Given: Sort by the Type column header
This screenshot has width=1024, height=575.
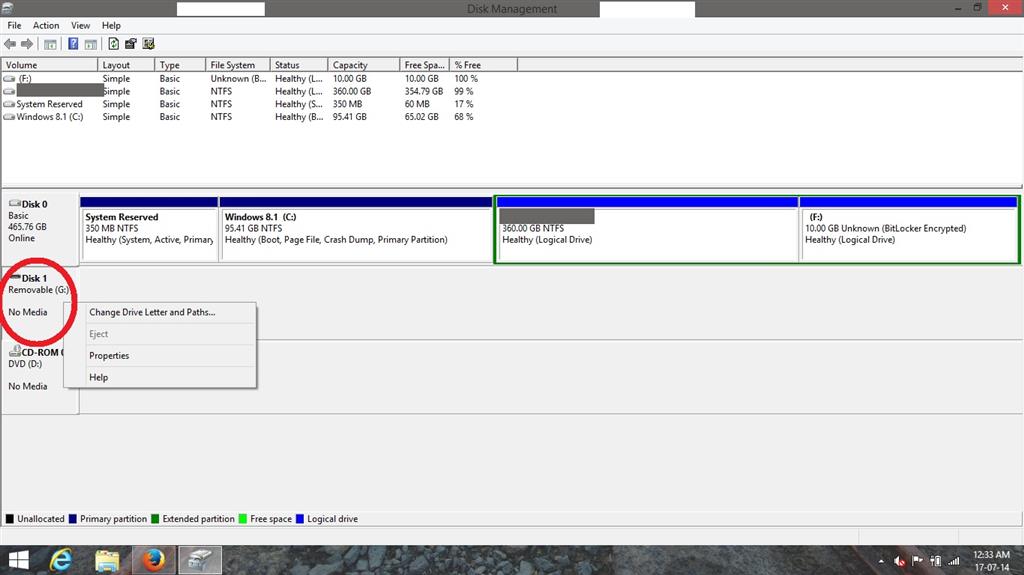Looking at the screenshot, I should 180,65.
